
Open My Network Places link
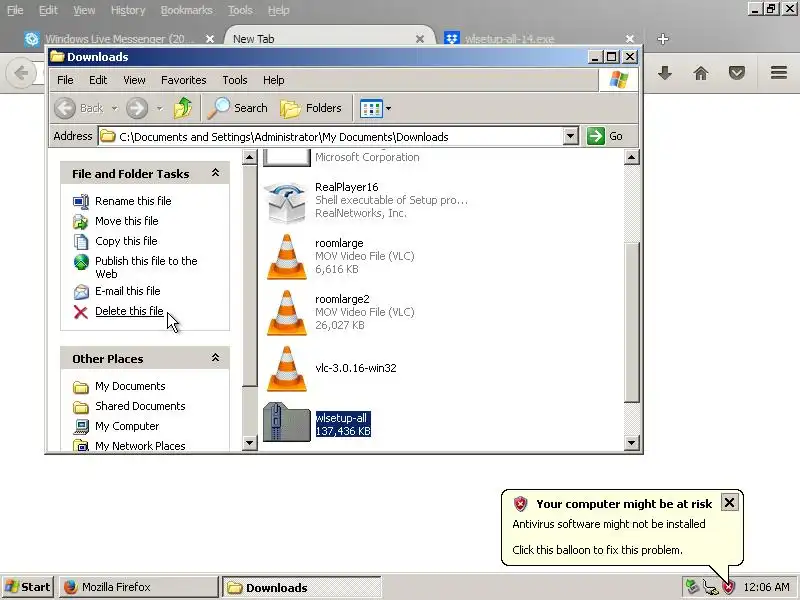pyautogui.click(x=140, y=445)
